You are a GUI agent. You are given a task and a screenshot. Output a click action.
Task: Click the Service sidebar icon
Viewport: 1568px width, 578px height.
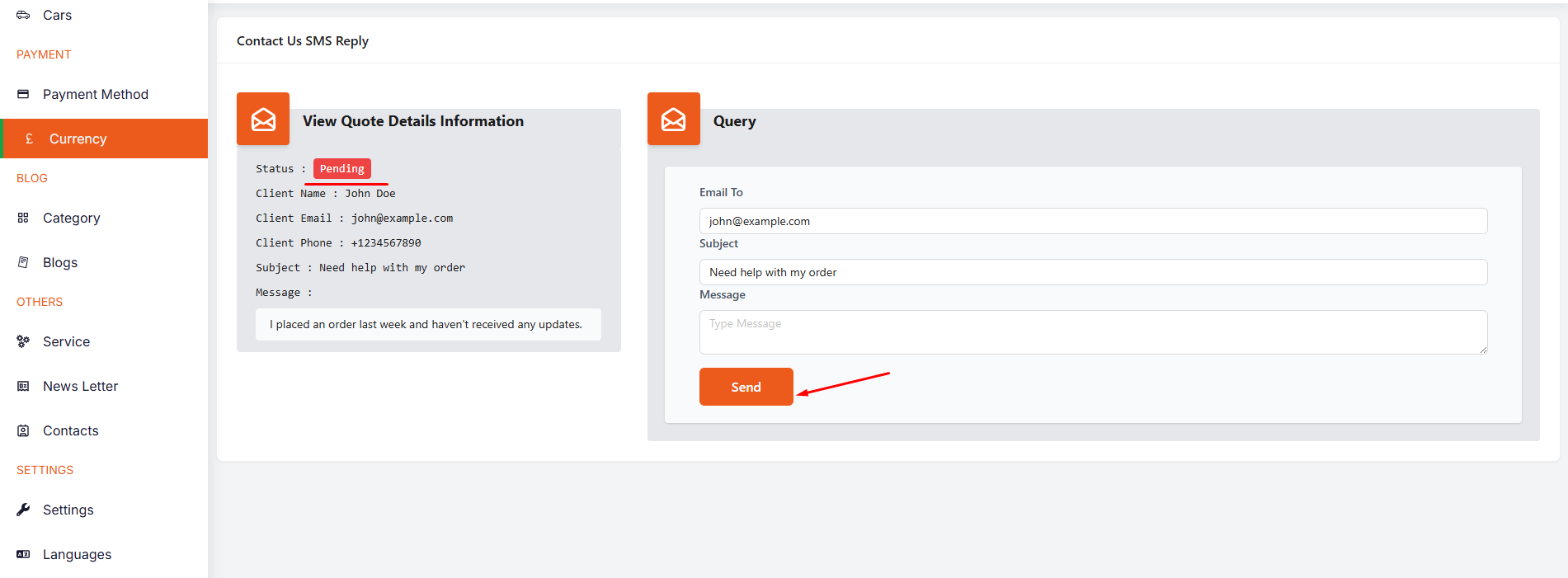pos(23,341)
